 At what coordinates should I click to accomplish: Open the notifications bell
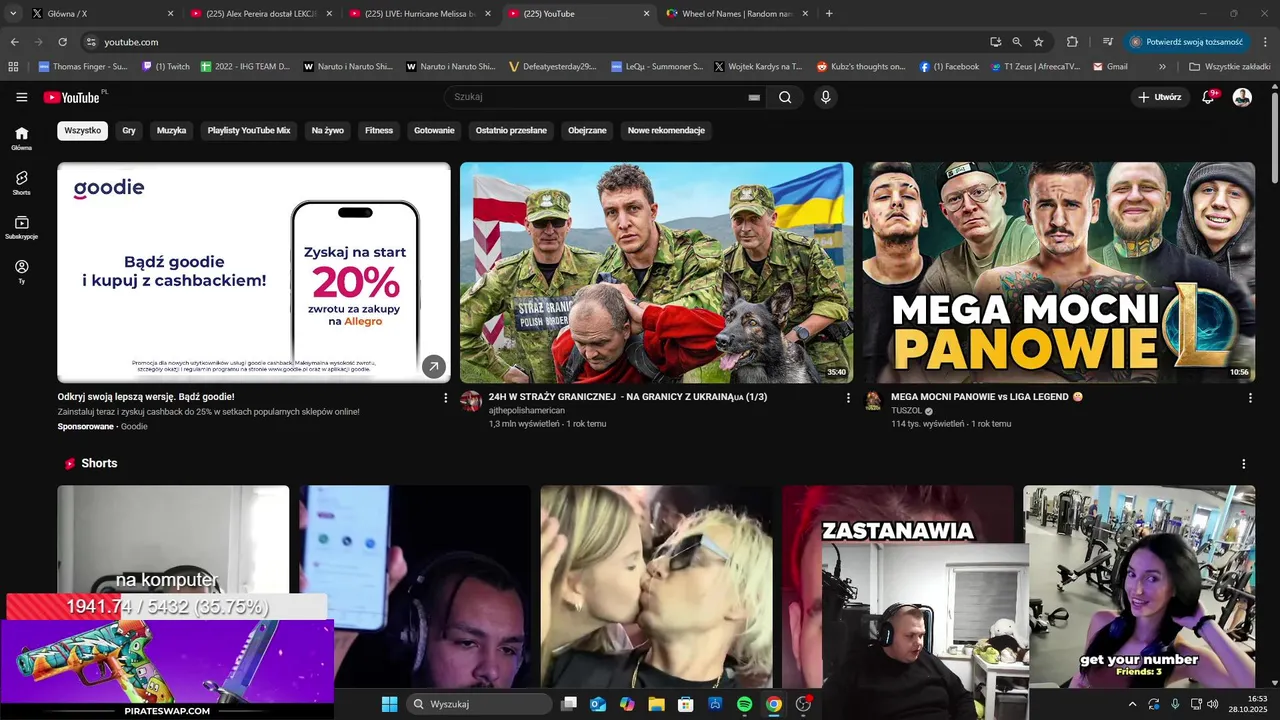(x=1208, y=97)
